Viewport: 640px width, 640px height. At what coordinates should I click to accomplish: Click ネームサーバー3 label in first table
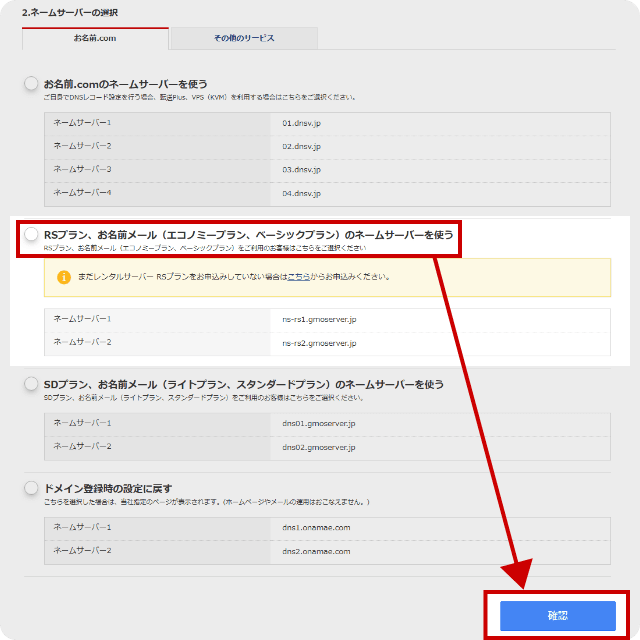(x=82, y=169)
